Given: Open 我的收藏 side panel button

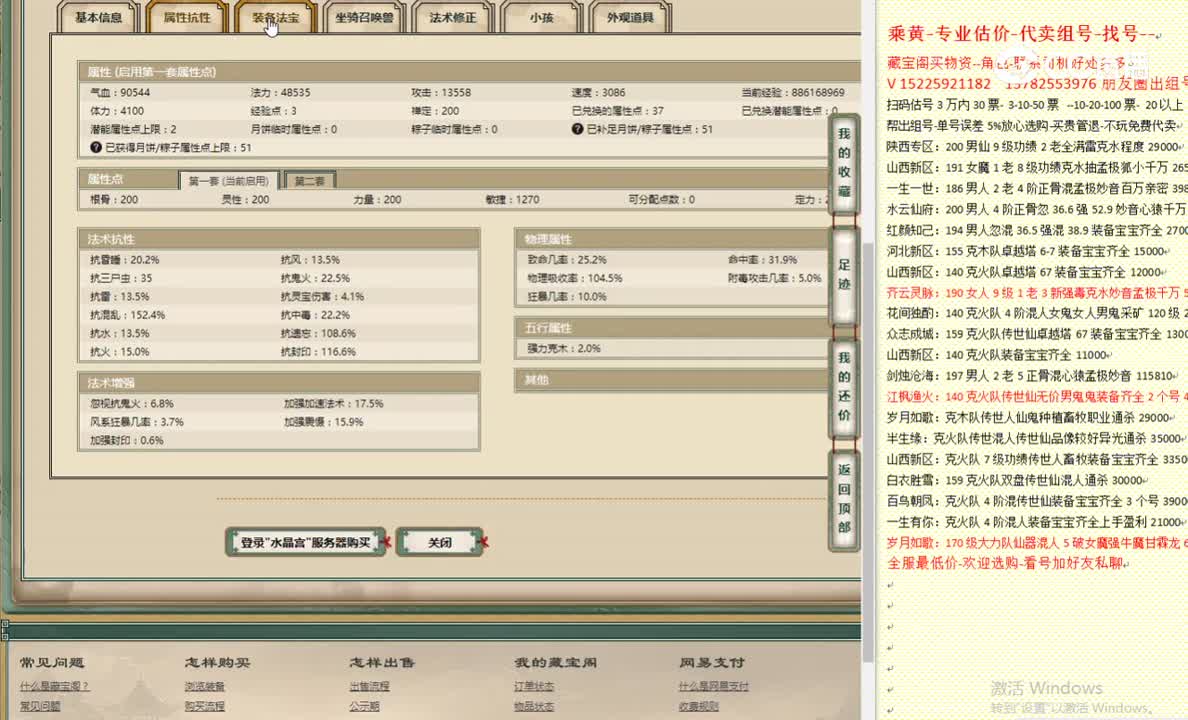Looking at the screenshot, I should point(843,163).
